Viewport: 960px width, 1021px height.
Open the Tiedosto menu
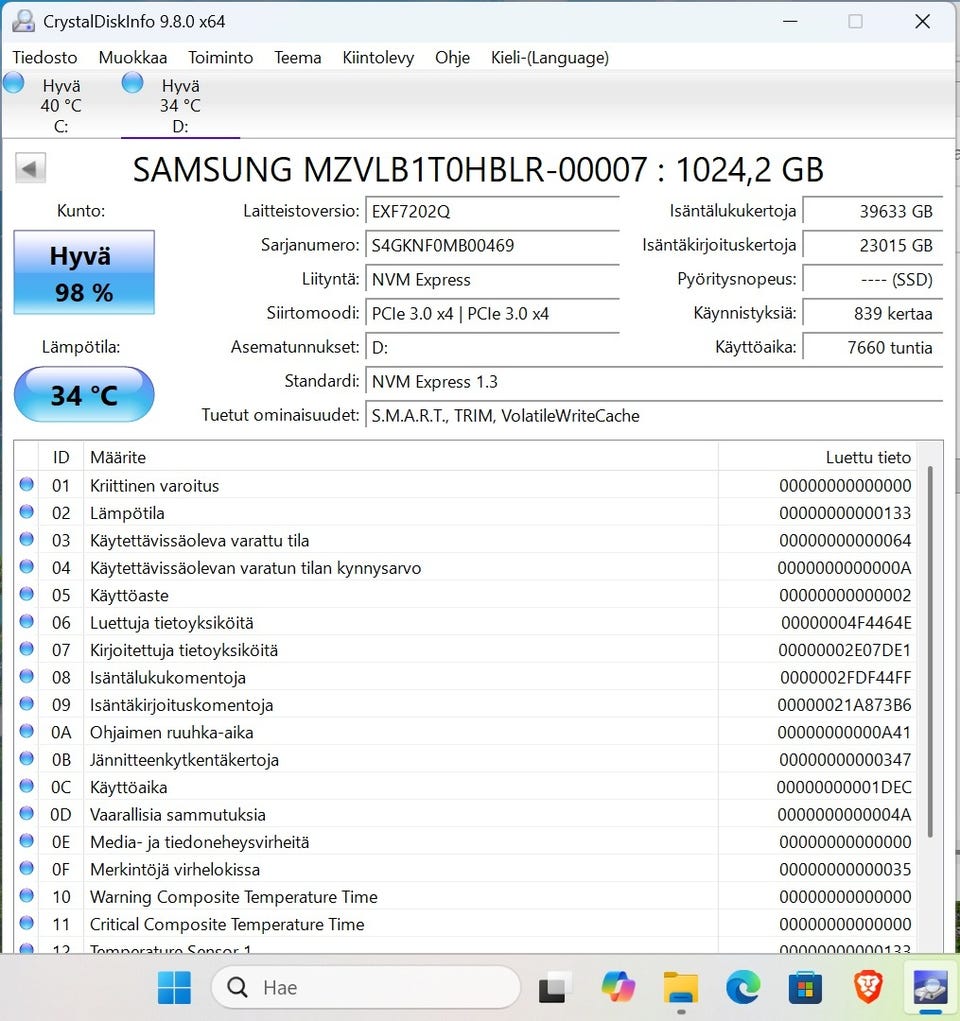44,57
